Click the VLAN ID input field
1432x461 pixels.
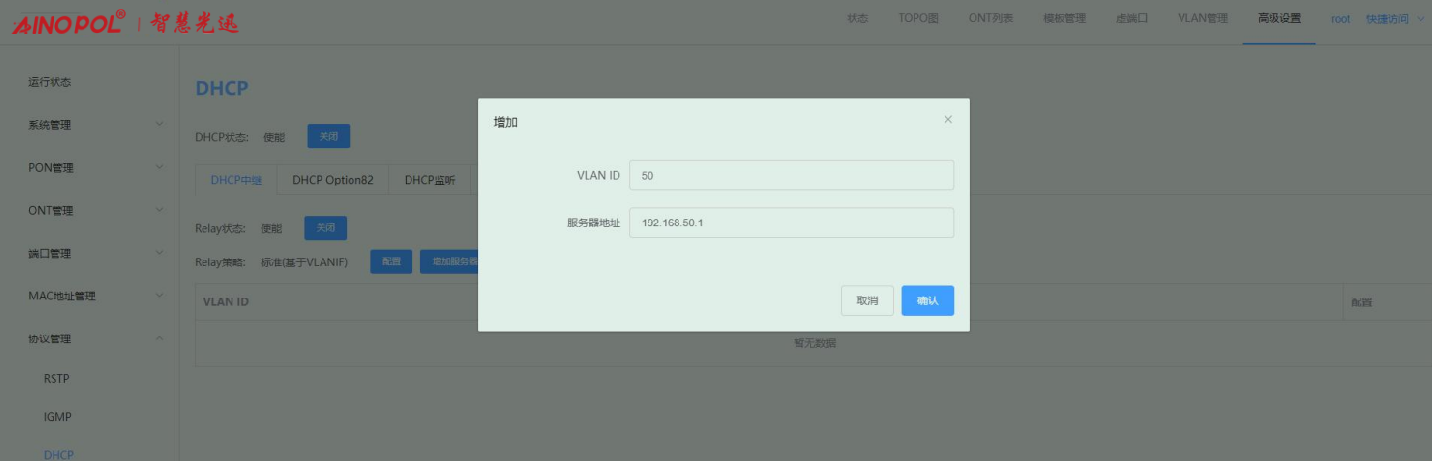(791, 175)
